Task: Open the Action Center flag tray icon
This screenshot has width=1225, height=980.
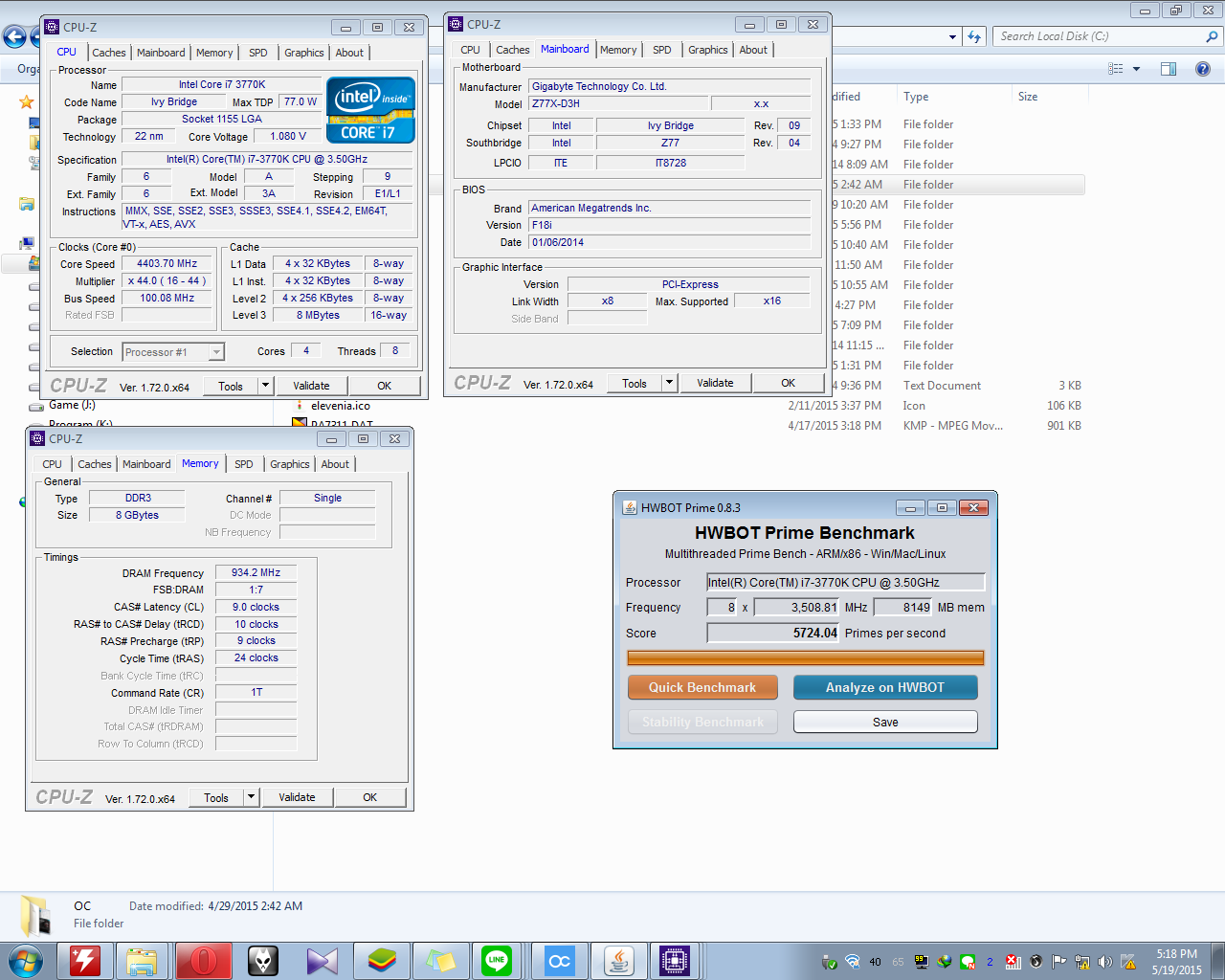Action: pyautogui.click(x=1058, y=962)
